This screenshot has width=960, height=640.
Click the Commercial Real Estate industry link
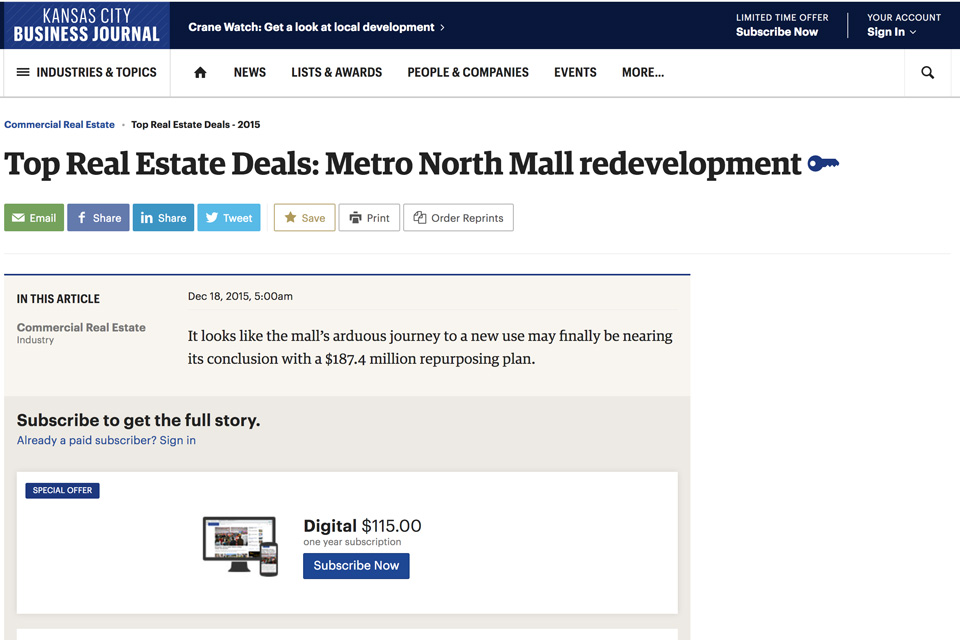[x=81, y=328]
